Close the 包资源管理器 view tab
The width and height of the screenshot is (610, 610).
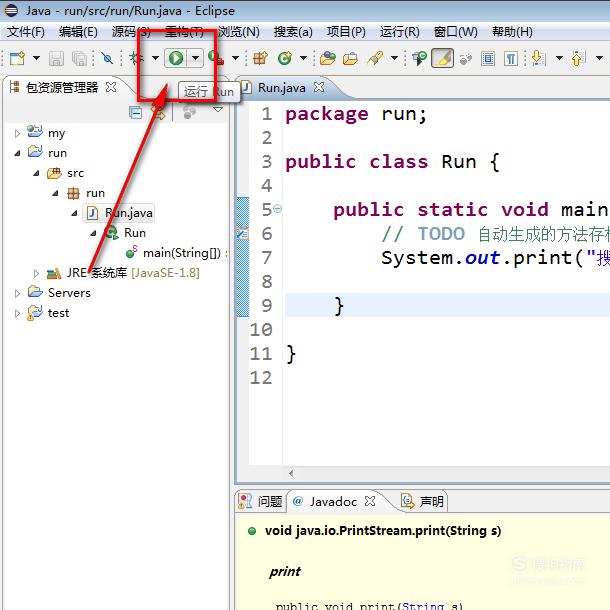click(x=111, y=87)
